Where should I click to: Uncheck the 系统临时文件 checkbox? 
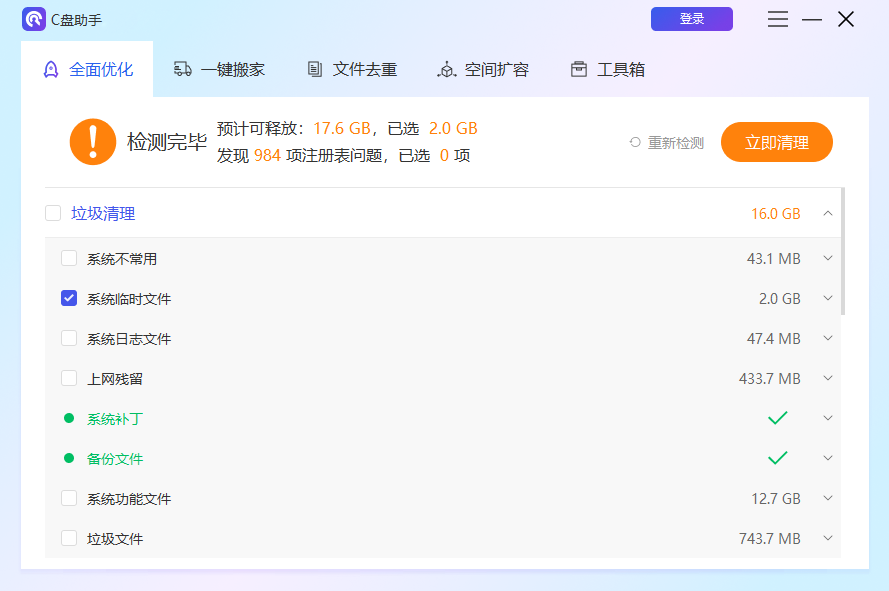[x=69, y=298]
